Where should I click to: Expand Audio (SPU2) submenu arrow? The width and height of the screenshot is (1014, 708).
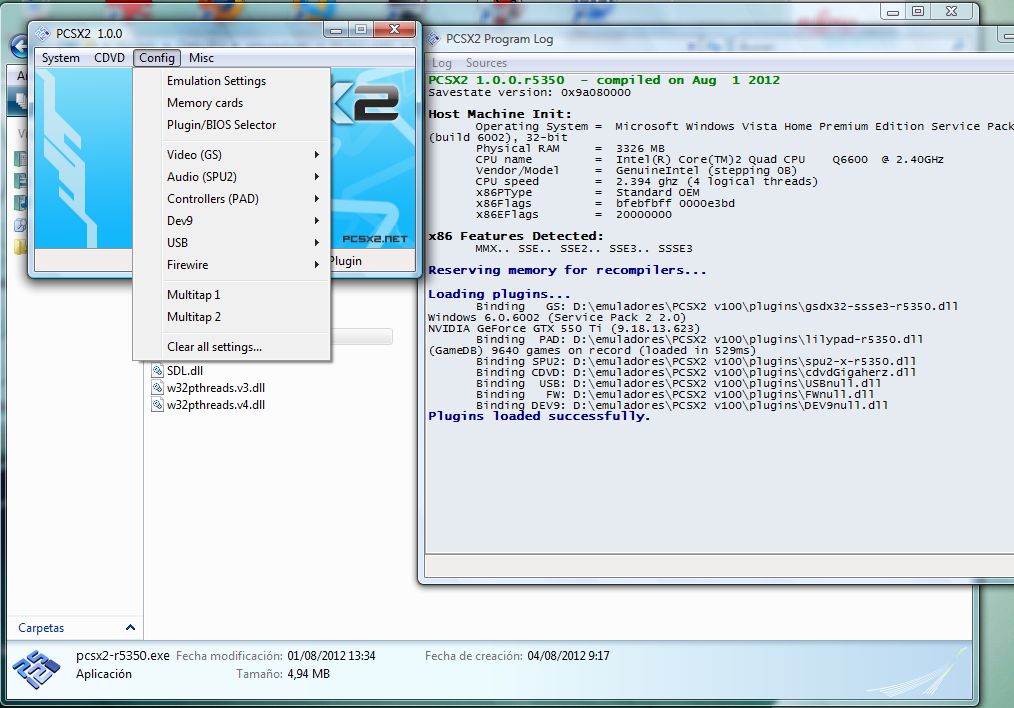click(x=317, y=177)
